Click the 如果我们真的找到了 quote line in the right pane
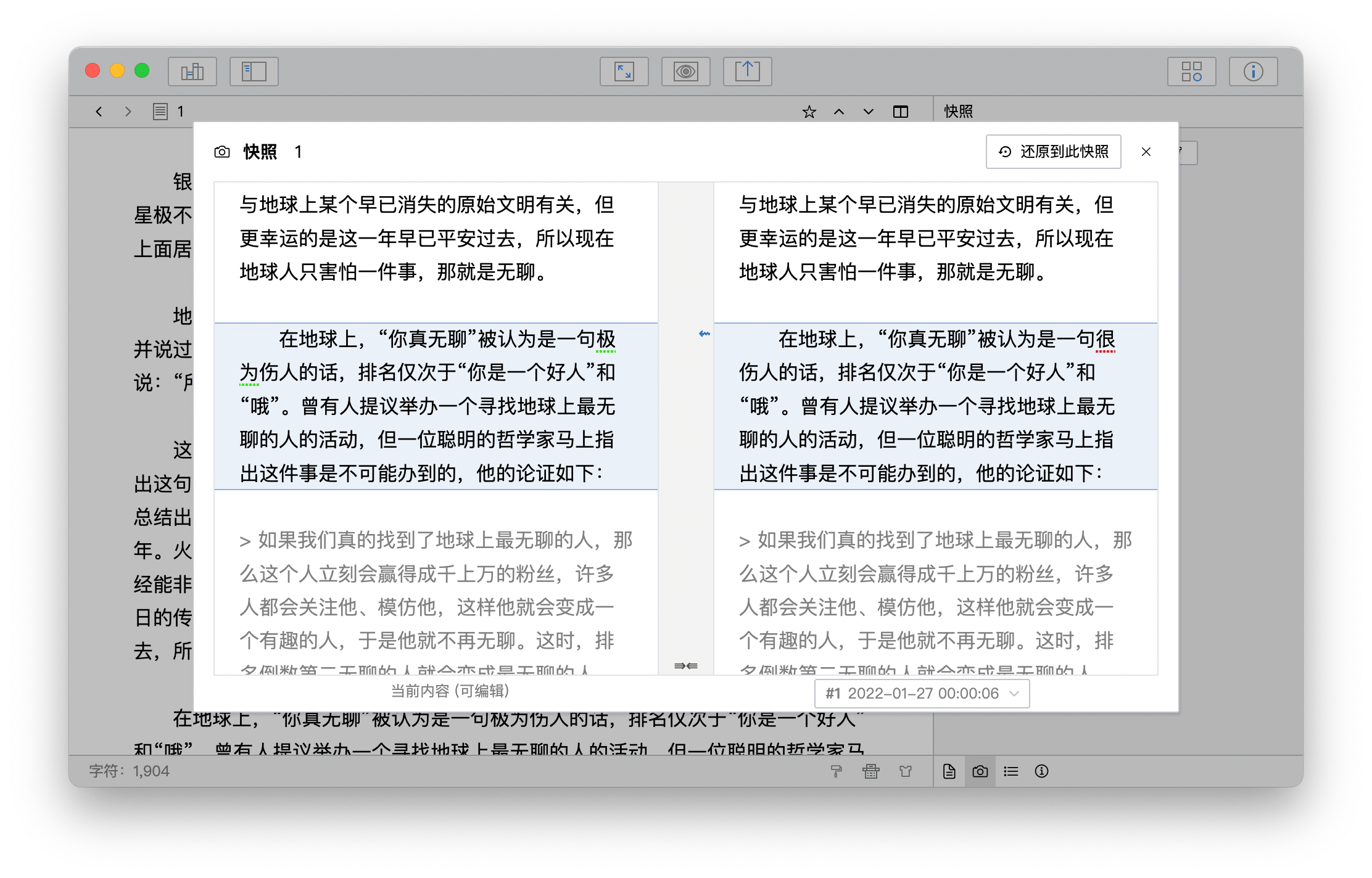Screen dimensions: 1372x878 pos(936,540)
